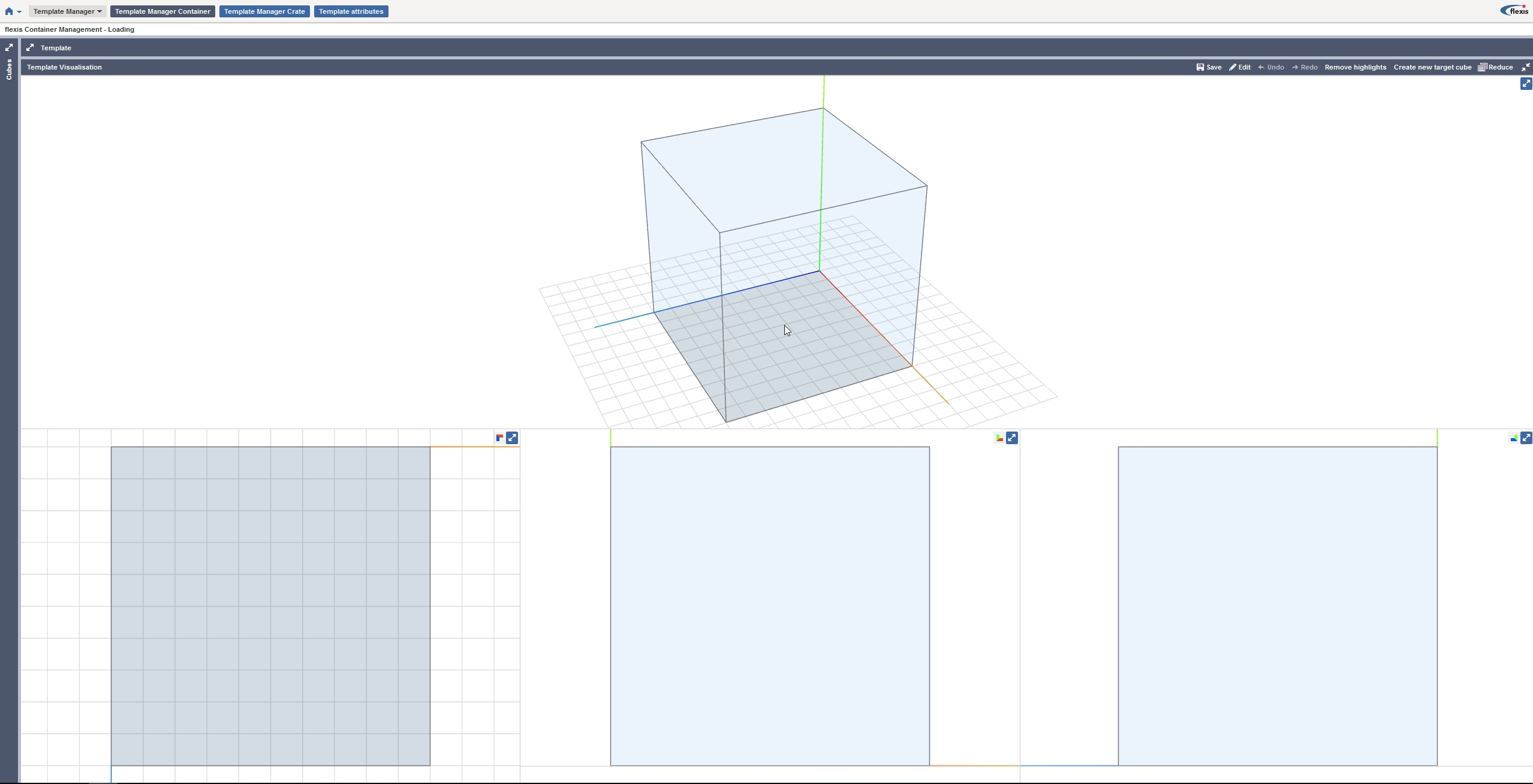
Task: Click the green-blue axis icon of right view
Action: click(x=1514, y=438)
